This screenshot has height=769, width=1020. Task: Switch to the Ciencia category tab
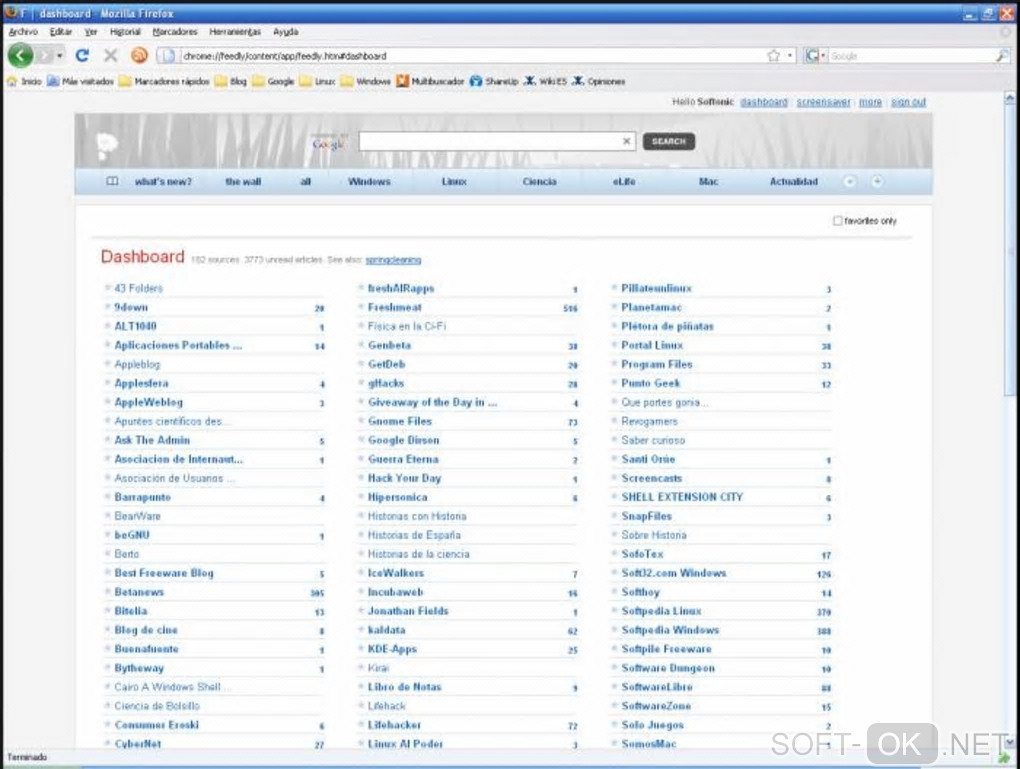click(539, 182)
